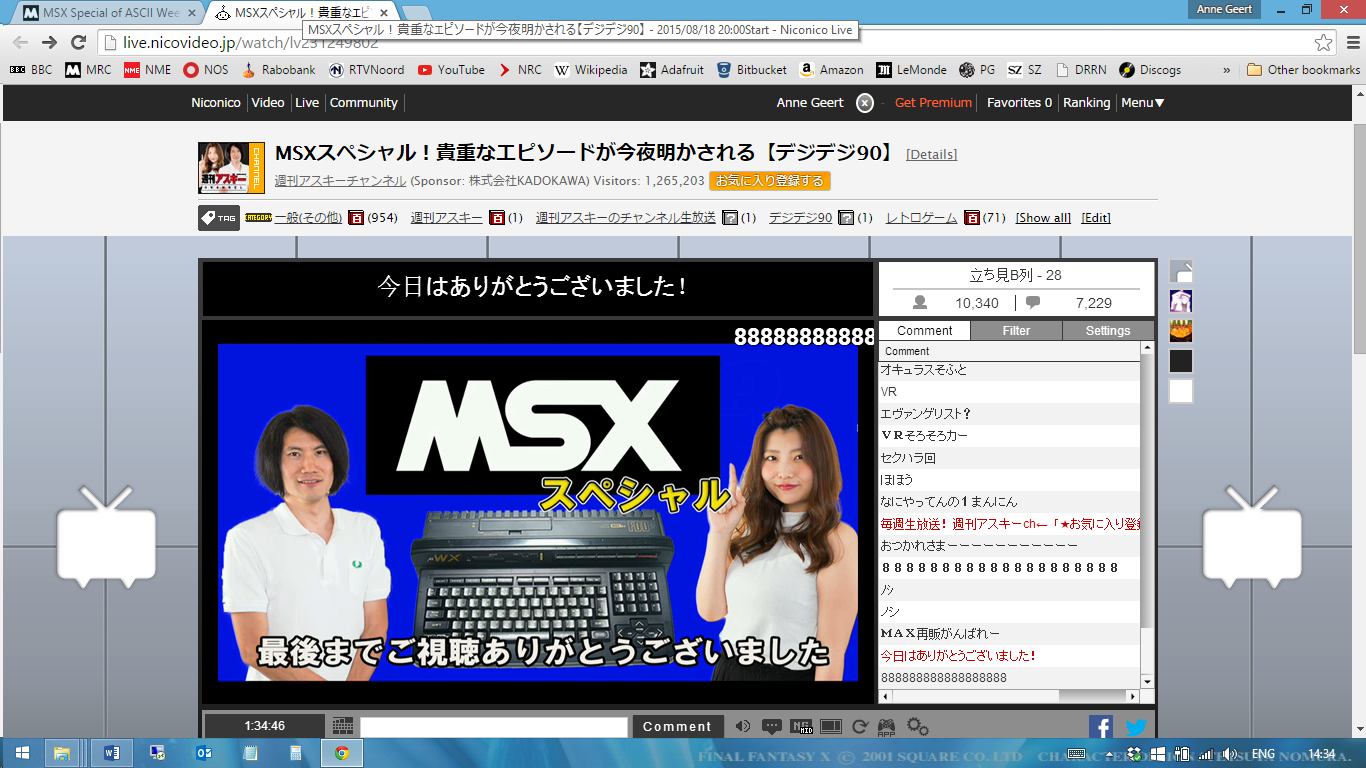Select comment MAX再販がんばれー

point(1009,634)
